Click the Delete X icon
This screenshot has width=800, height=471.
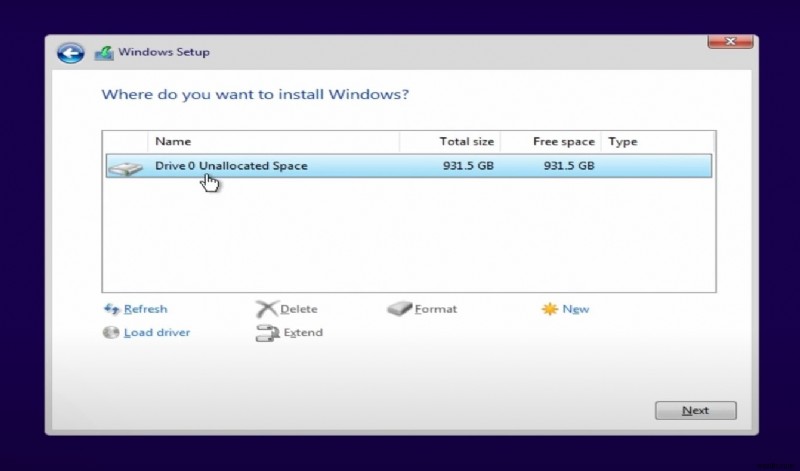[x=266, y=309]
